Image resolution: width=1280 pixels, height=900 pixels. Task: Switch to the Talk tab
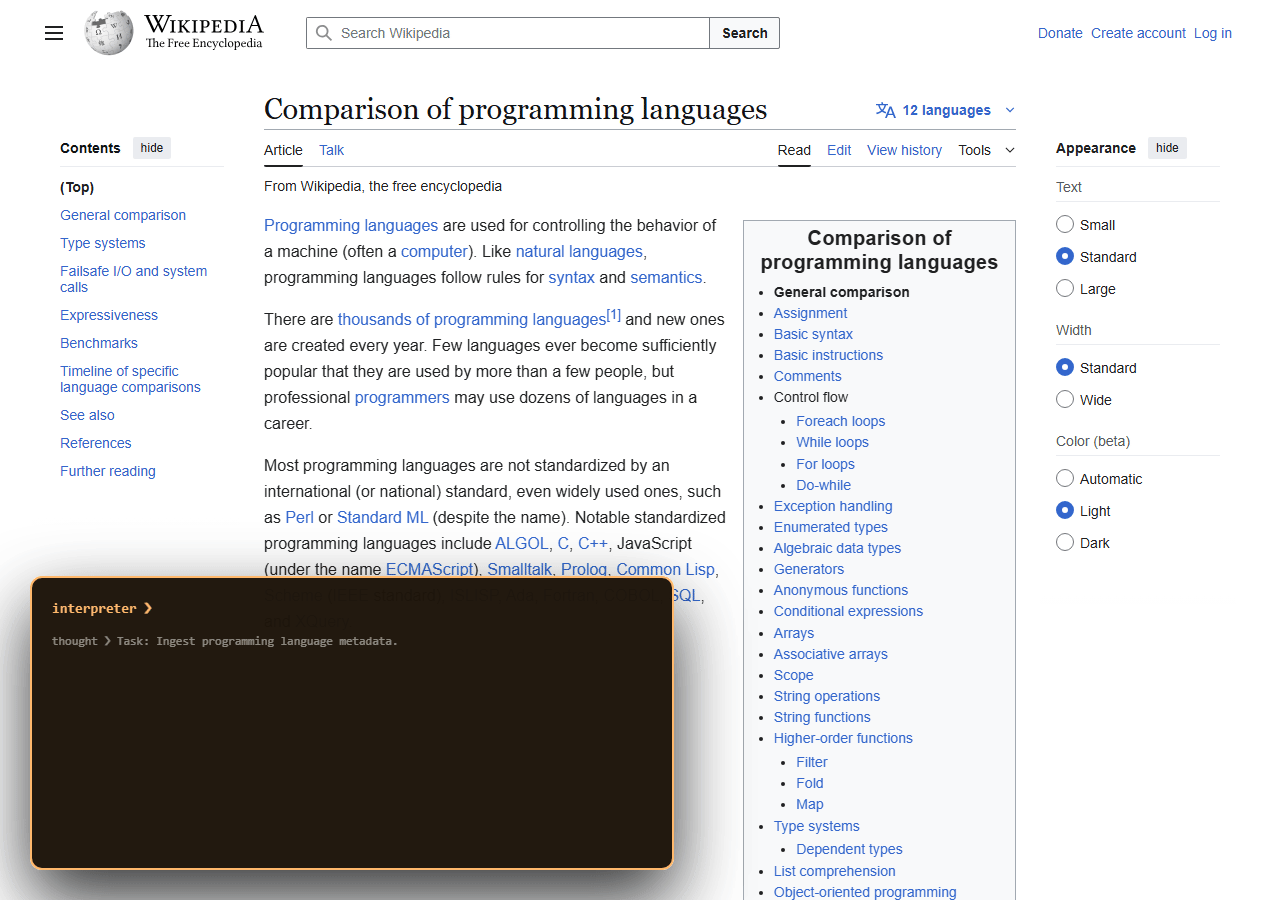tap(331, 150)
